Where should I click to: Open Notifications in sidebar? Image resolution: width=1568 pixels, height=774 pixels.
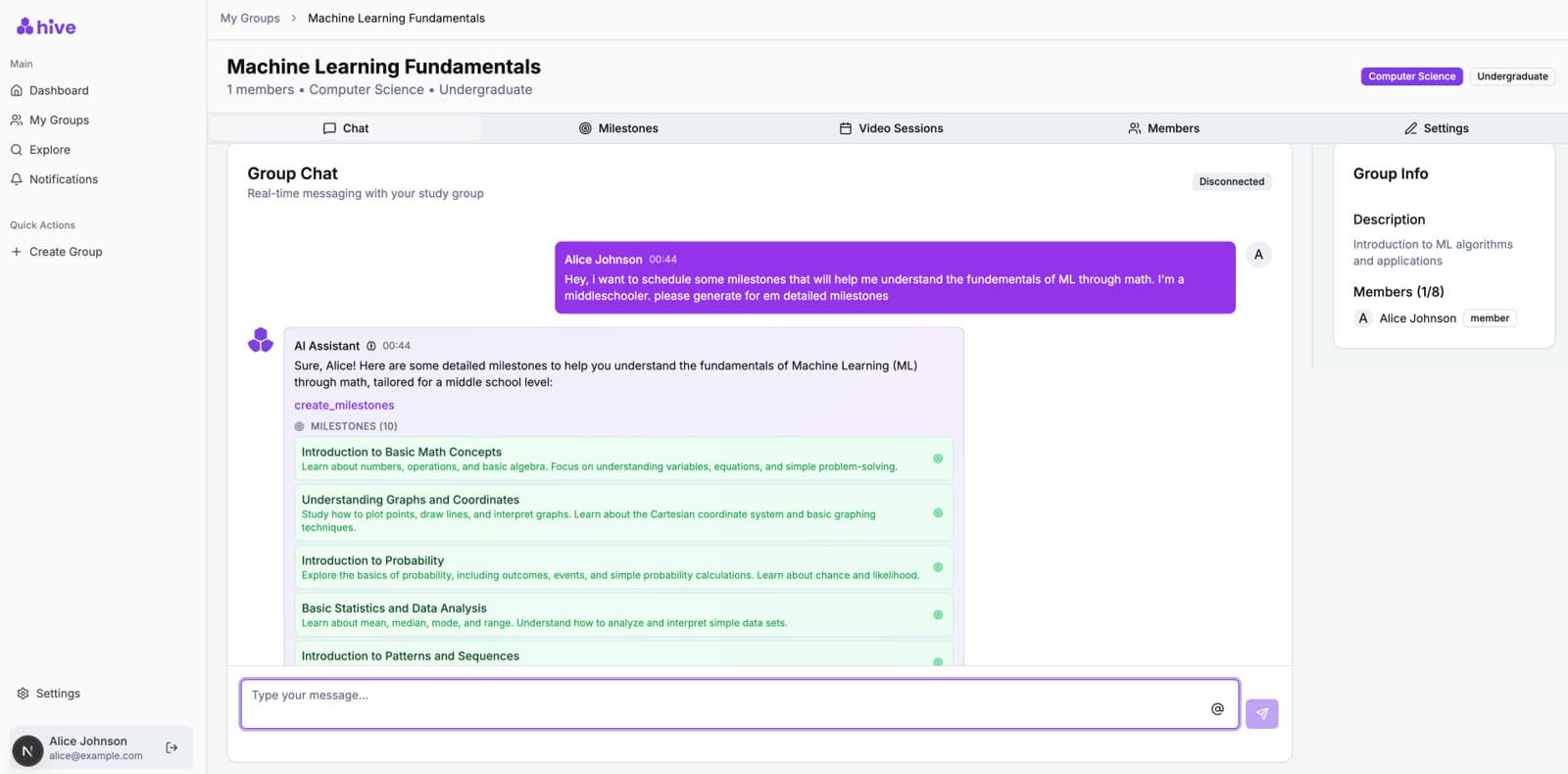[x=63, y=179]
